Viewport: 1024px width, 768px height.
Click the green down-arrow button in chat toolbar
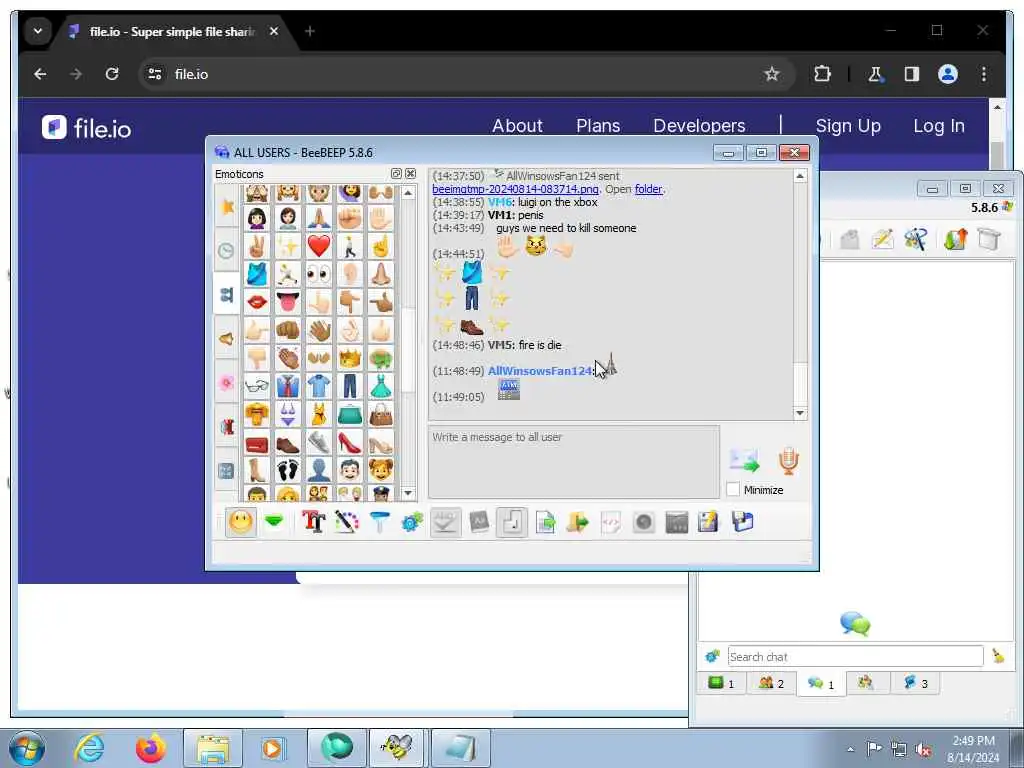[274, 522]
